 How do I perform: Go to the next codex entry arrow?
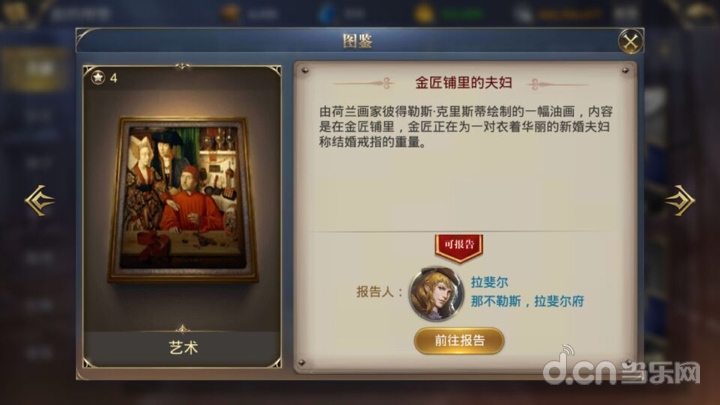(680, 200)
